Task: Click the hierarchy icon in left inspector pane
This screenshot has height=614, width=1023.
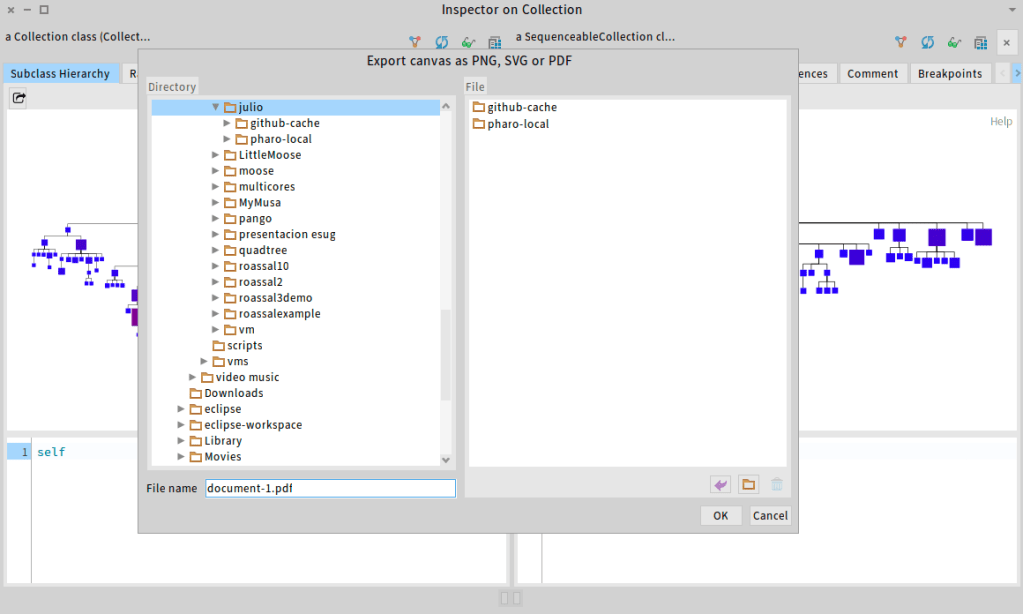Action: pyautogui.click(x=414, y=42)
